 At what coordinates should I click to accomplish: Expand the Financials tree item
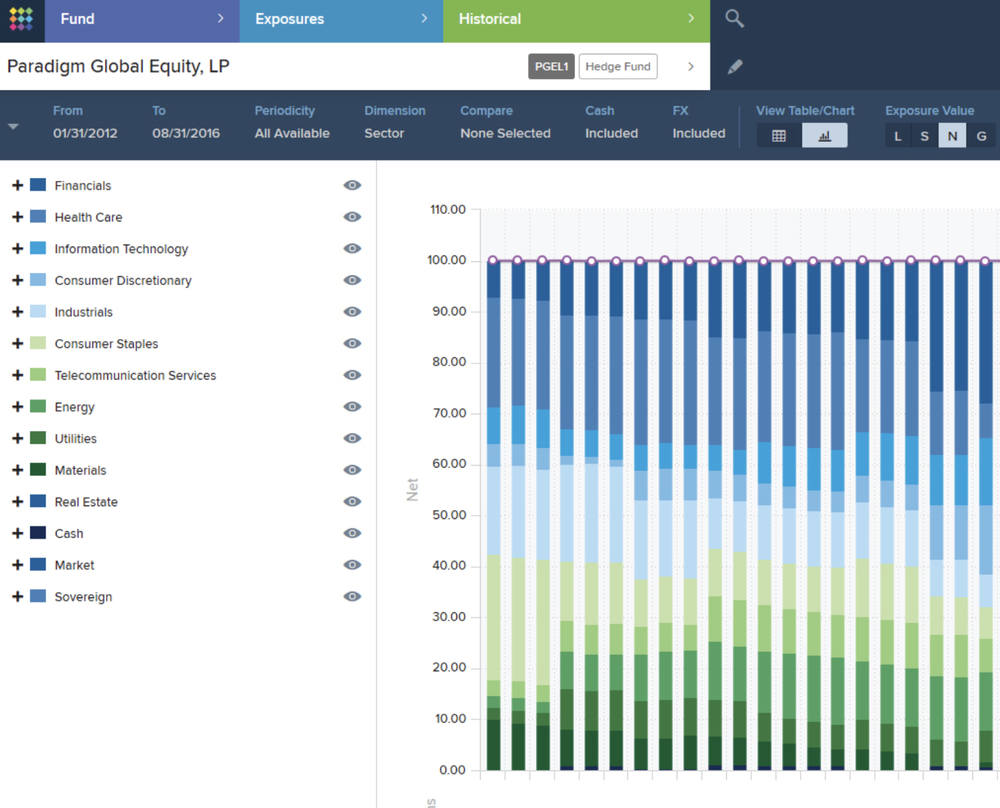point(16,185)
